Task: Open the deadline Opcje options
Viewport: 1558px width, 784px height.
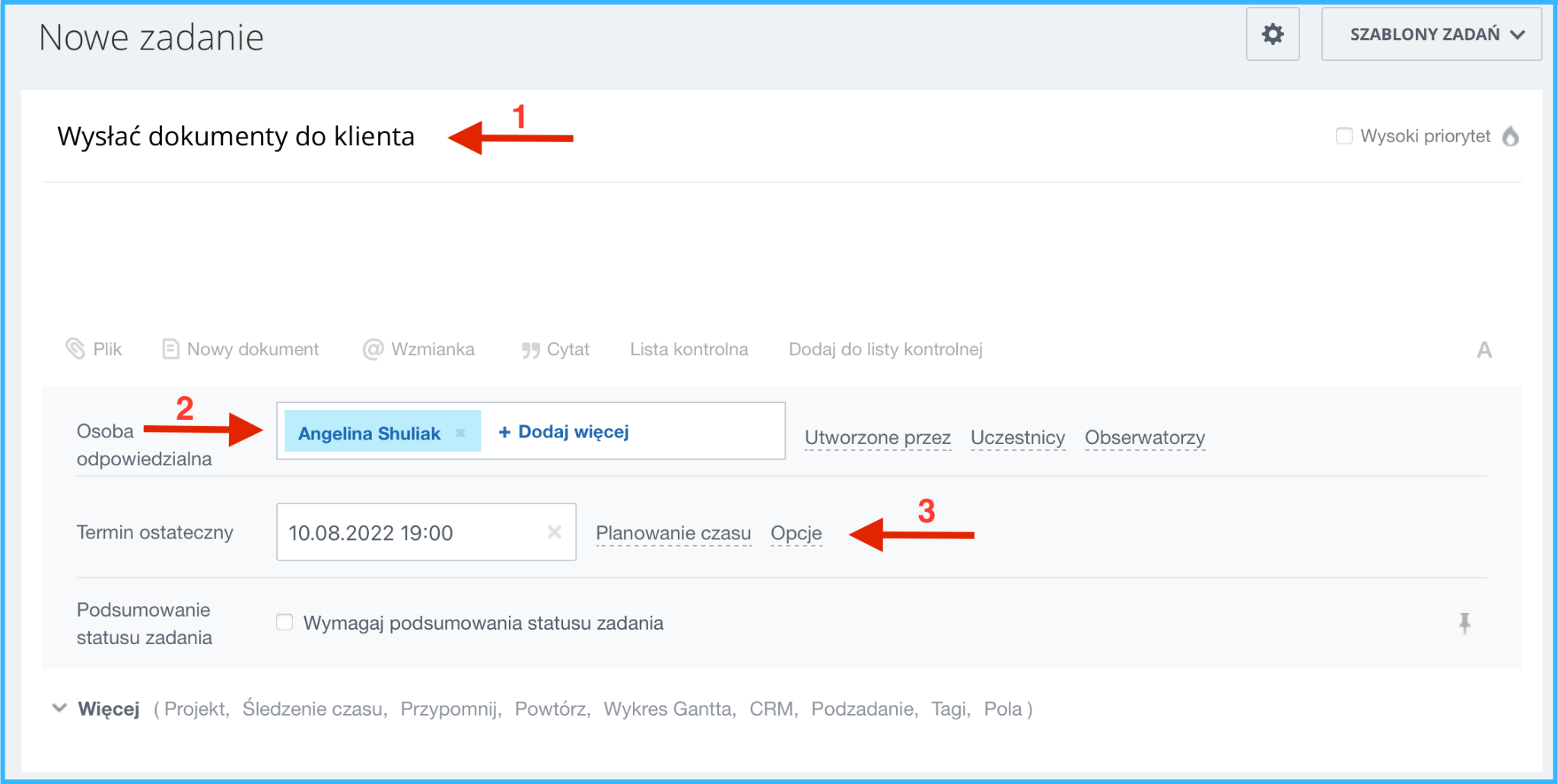Action: tap(796, 533)
